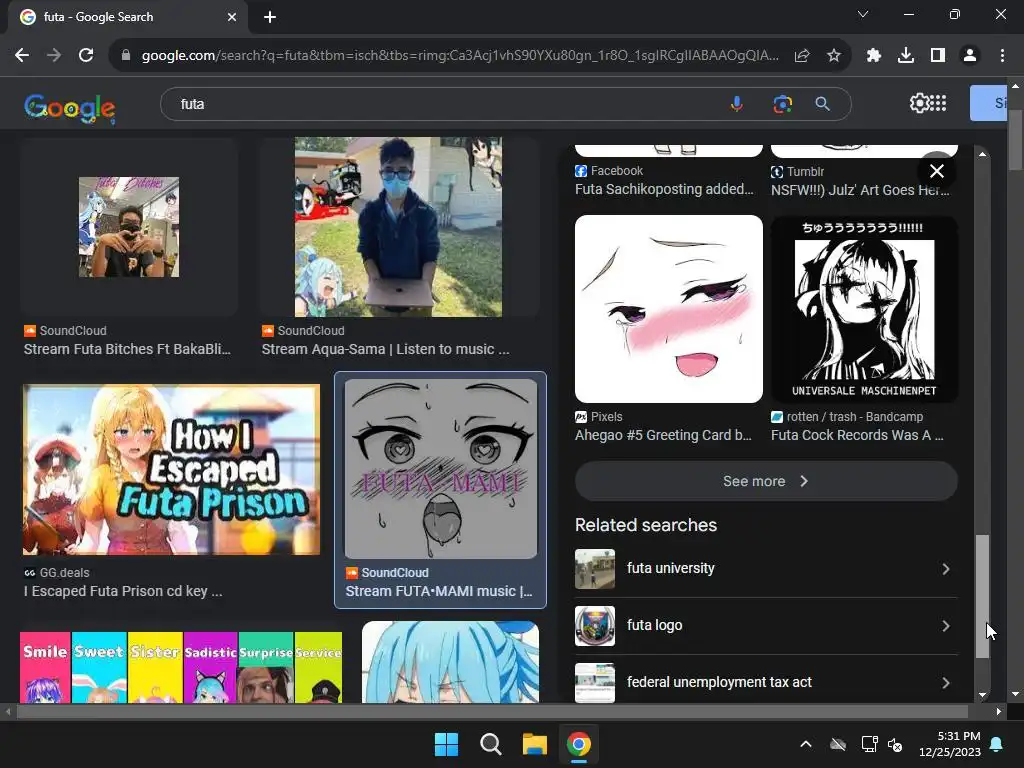Open the Google apps grid
1024x768 pixels.
(x=938, y=103)
